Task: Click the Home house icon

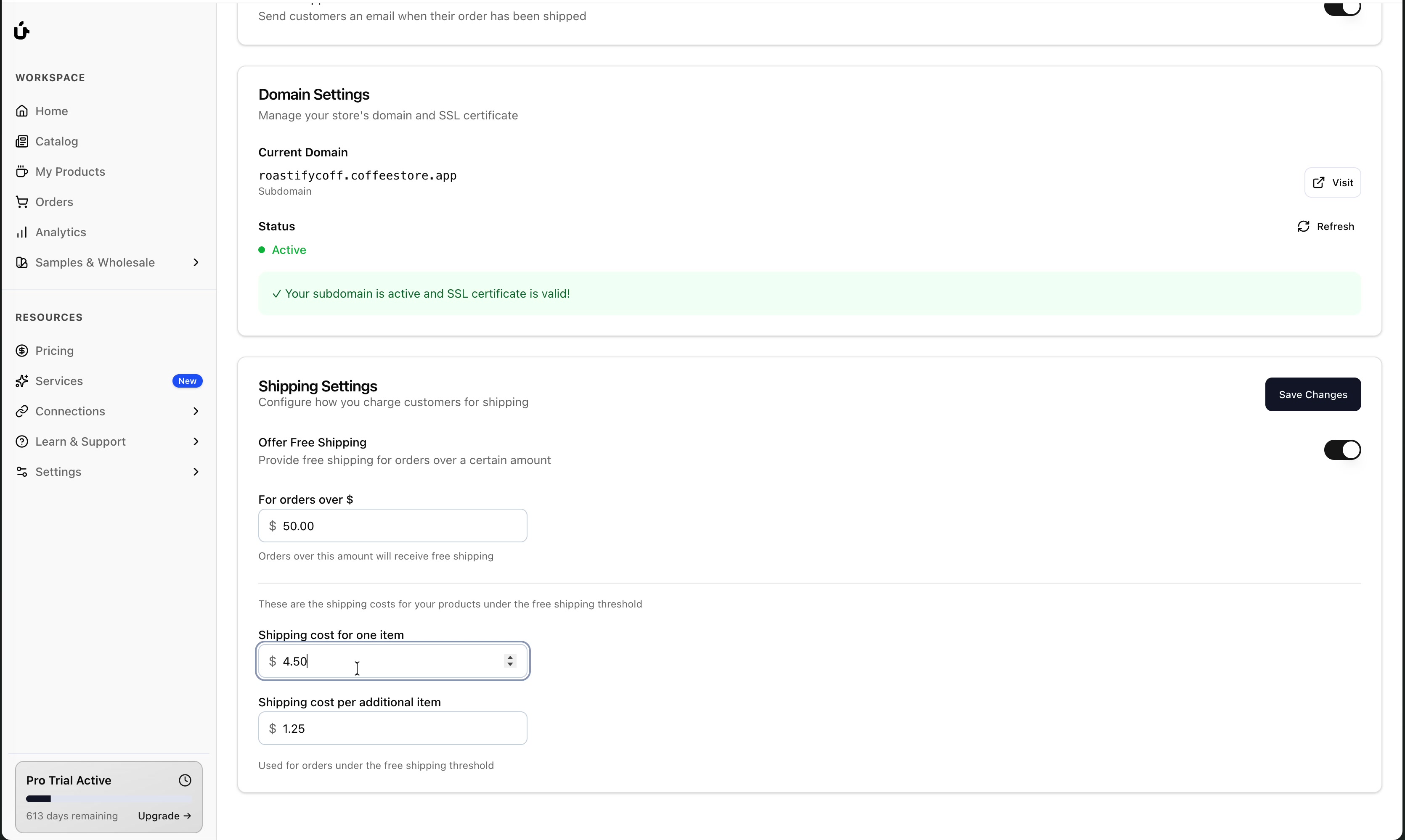Action: [x=22, y=111]
